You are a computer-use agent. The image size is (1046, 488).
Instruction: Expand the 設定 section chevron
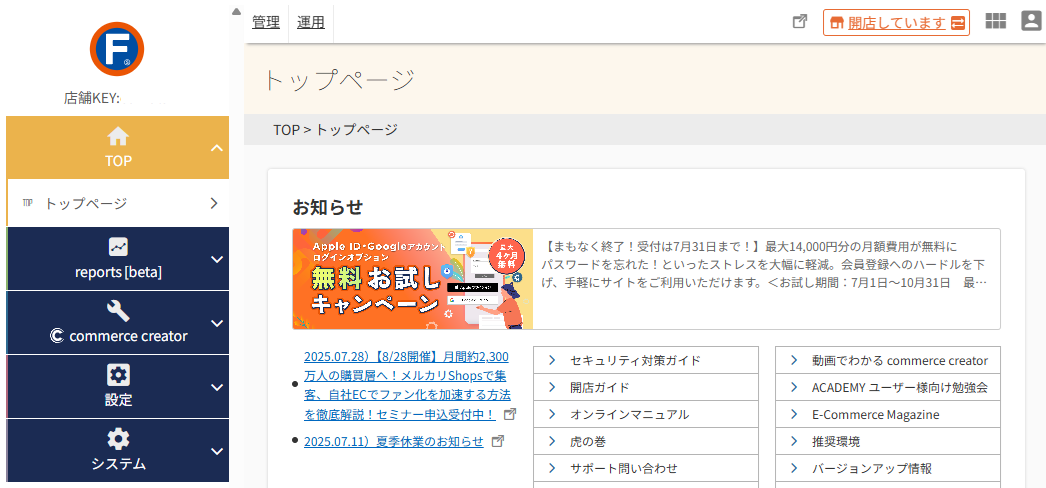(217, 387)
